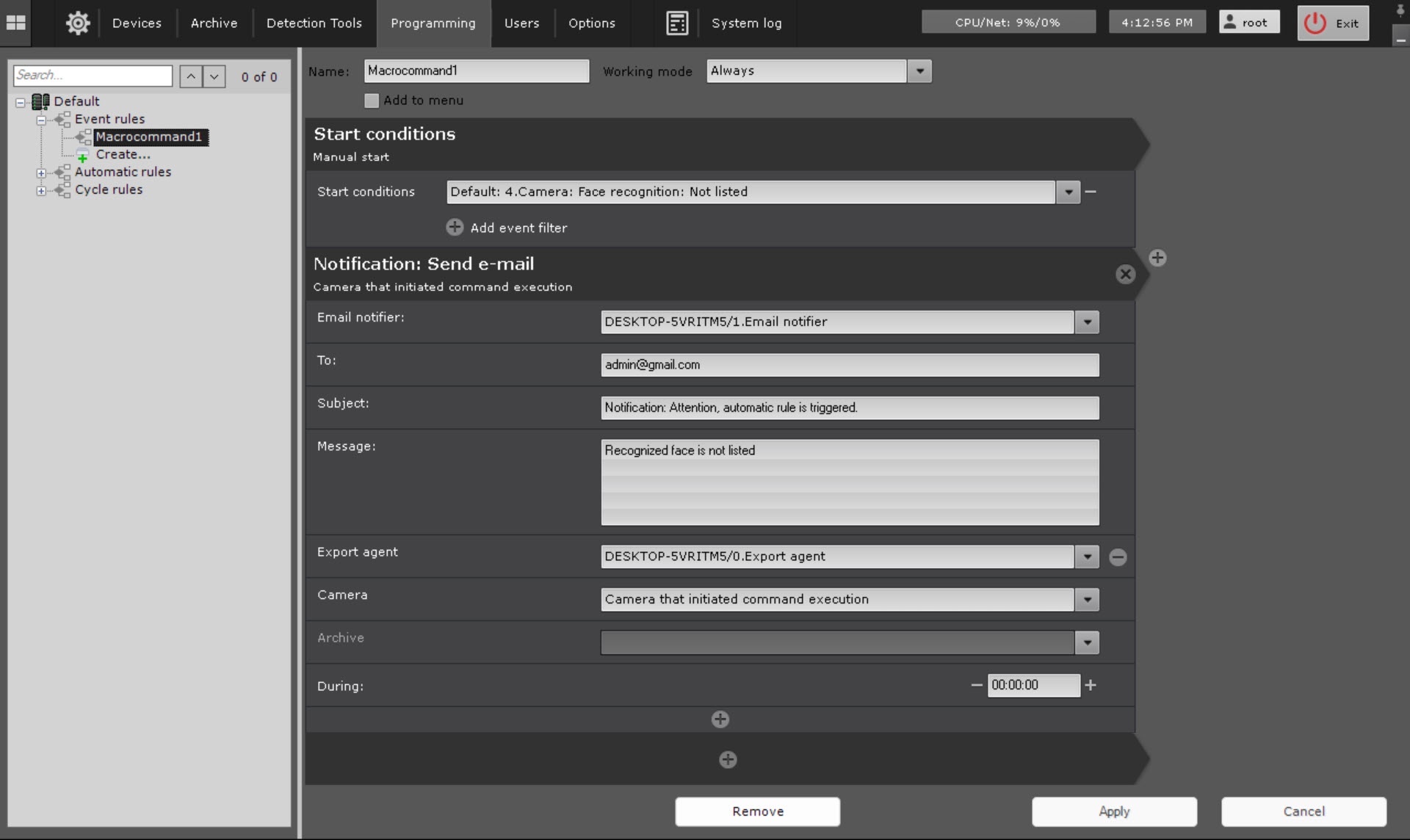This screenshot has height=840, width=1410.
Task: Click Add event filter plus icon
Action: (x=455, y=228)
